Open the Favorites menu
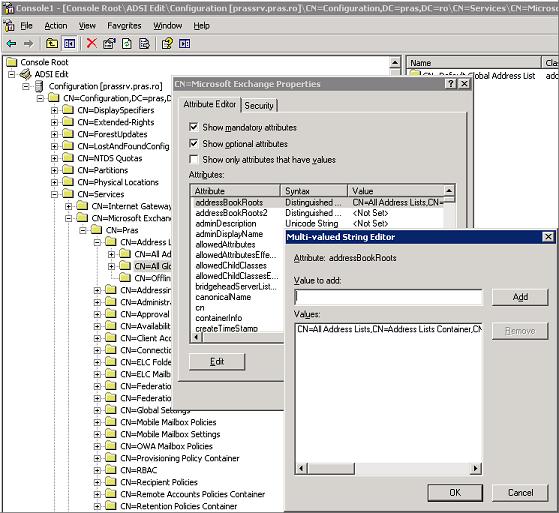Screen dimensions: 559x513 click(124, 26)
